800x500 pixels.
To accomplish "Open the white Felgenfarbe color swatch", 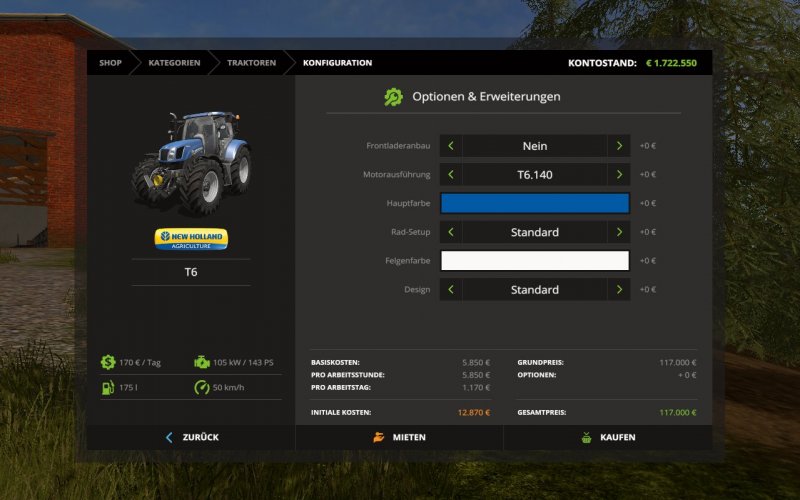I will click(x=535, y=261).
